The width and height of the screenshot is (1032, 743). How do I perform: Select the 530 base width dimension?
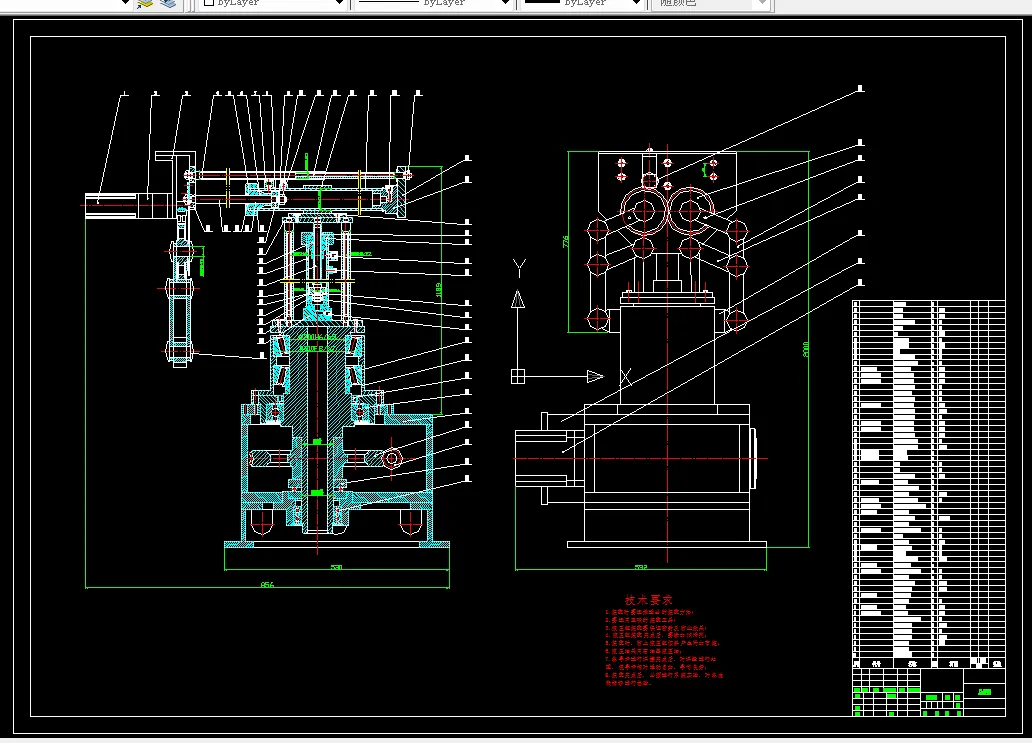click(x=336, y=567)
